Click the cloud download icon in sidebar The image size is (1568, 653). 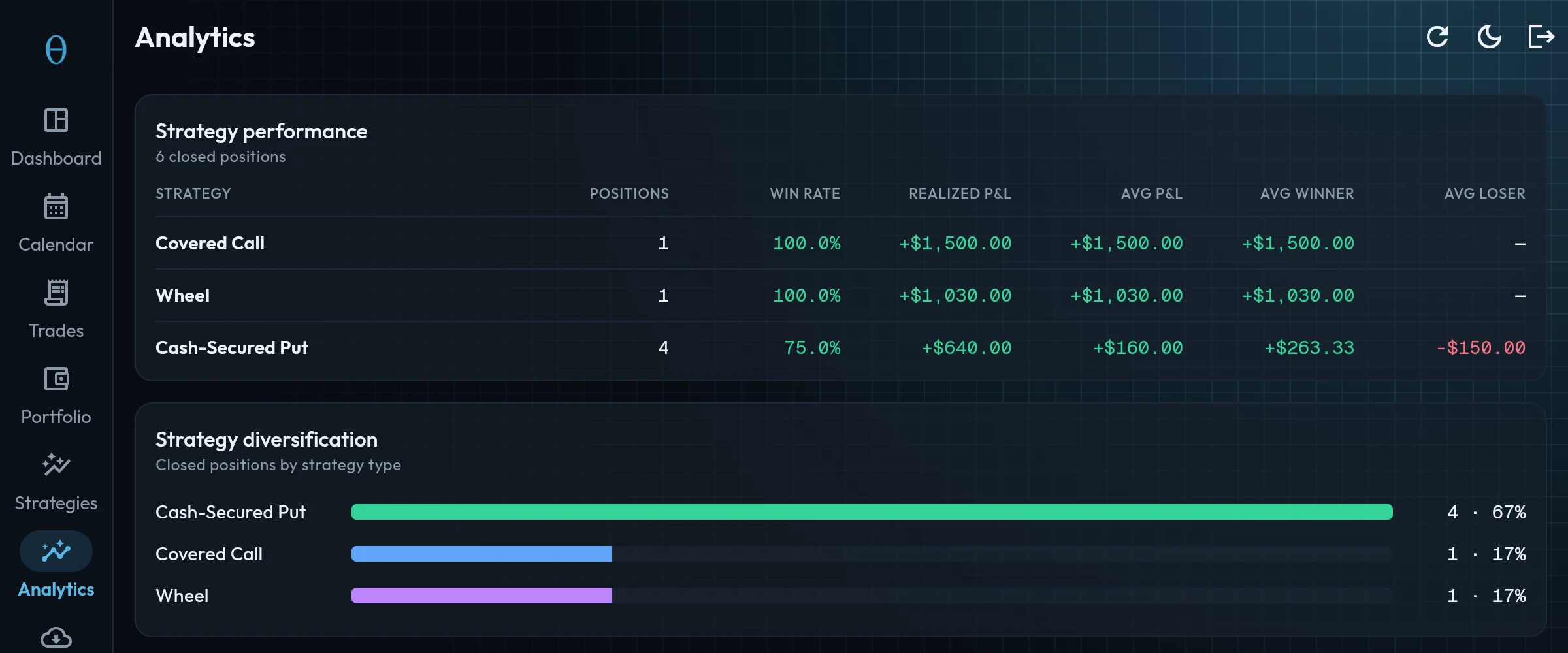pos(56,637)
